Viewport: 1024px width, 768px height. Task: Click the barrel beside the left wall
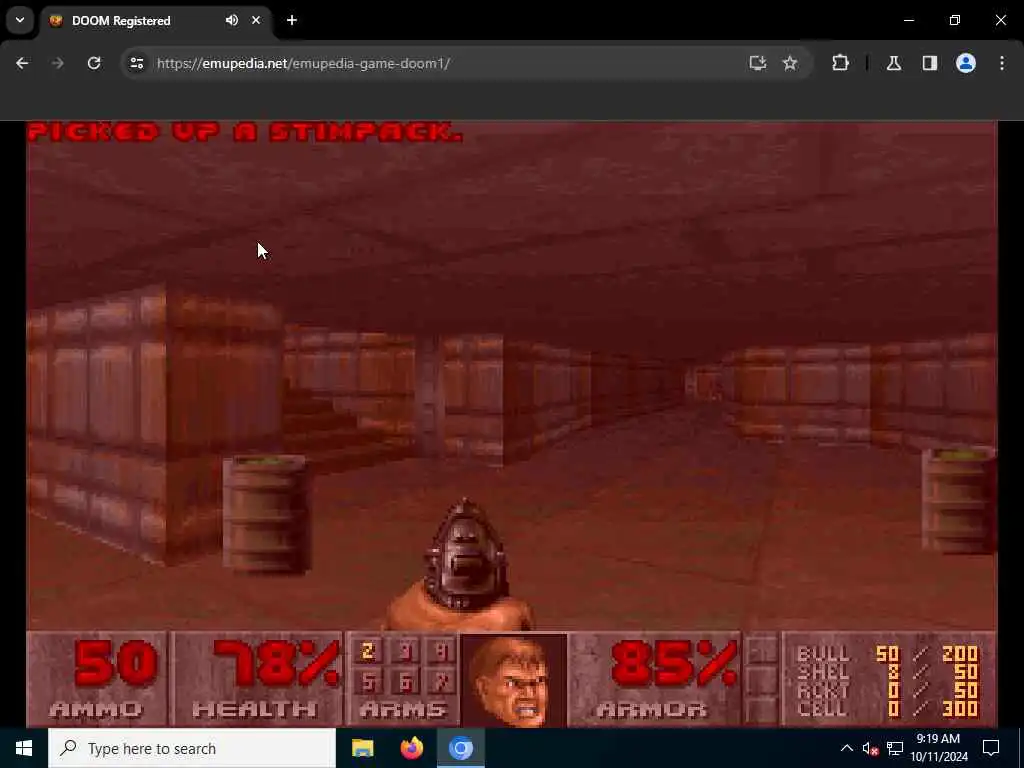coord(266,515)
